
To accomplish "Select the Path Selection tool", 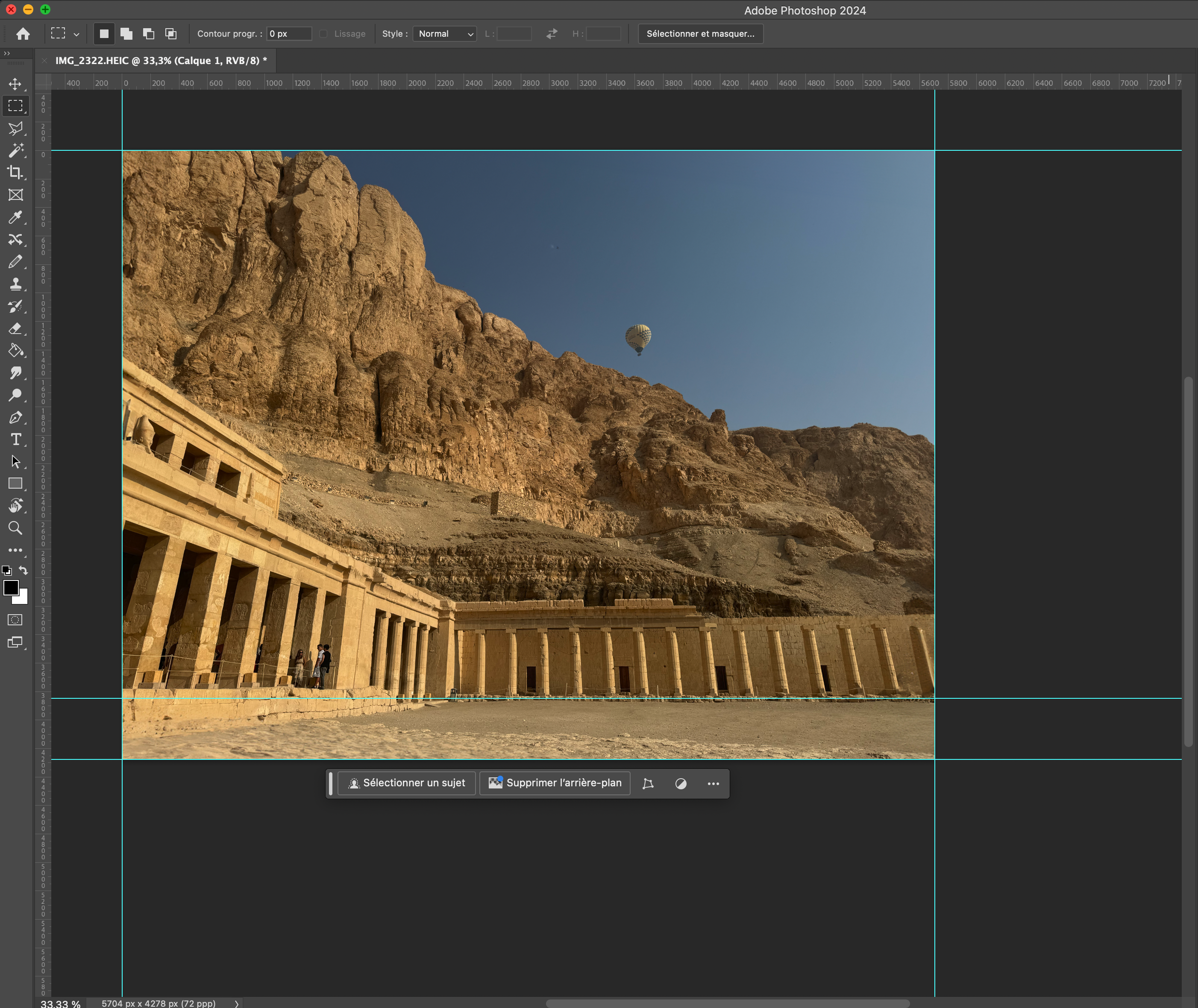I will [x=15, y=462].
